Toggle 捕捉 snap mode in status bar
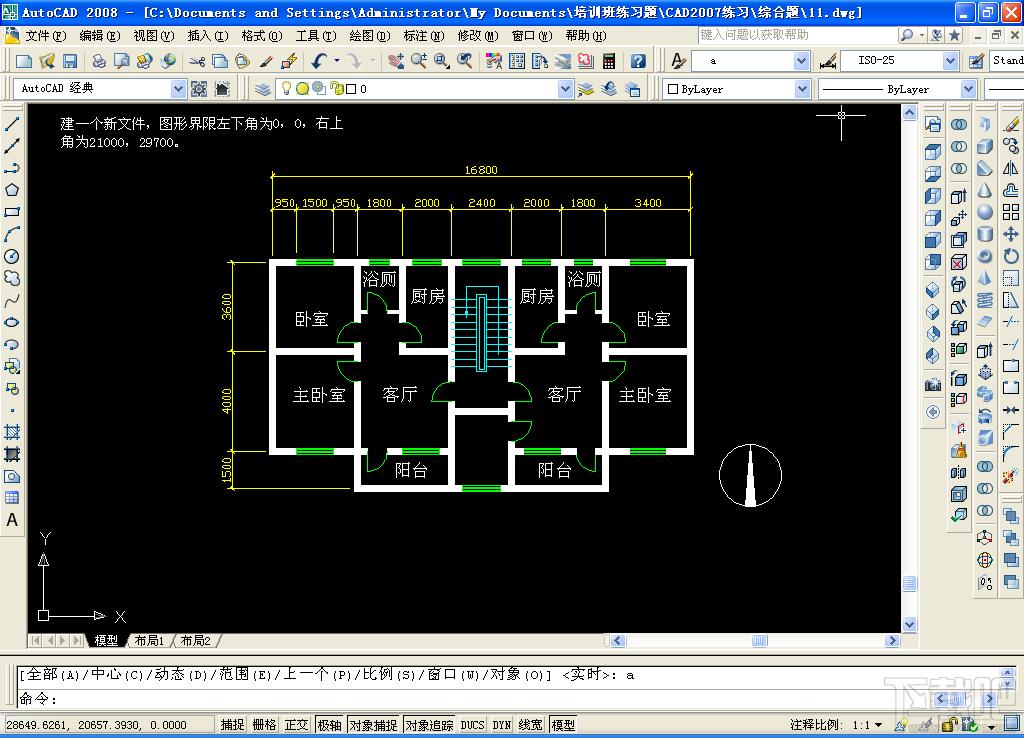 [232, 725]
